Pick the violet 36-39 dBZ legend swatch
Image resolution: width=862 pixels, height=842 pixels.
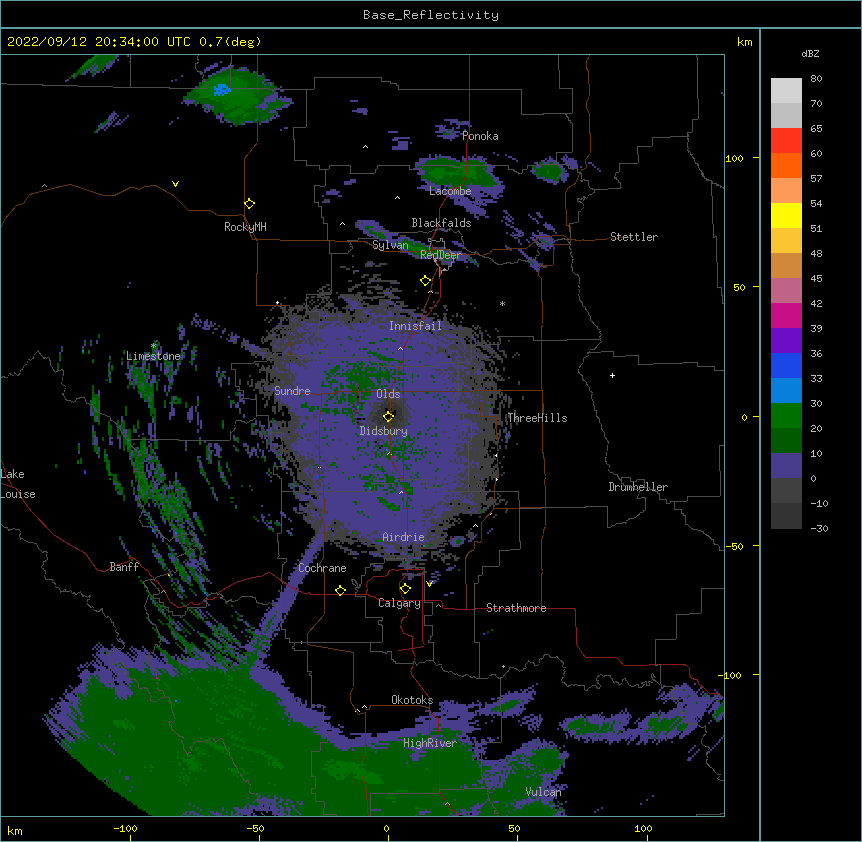[x=786, y=341]
